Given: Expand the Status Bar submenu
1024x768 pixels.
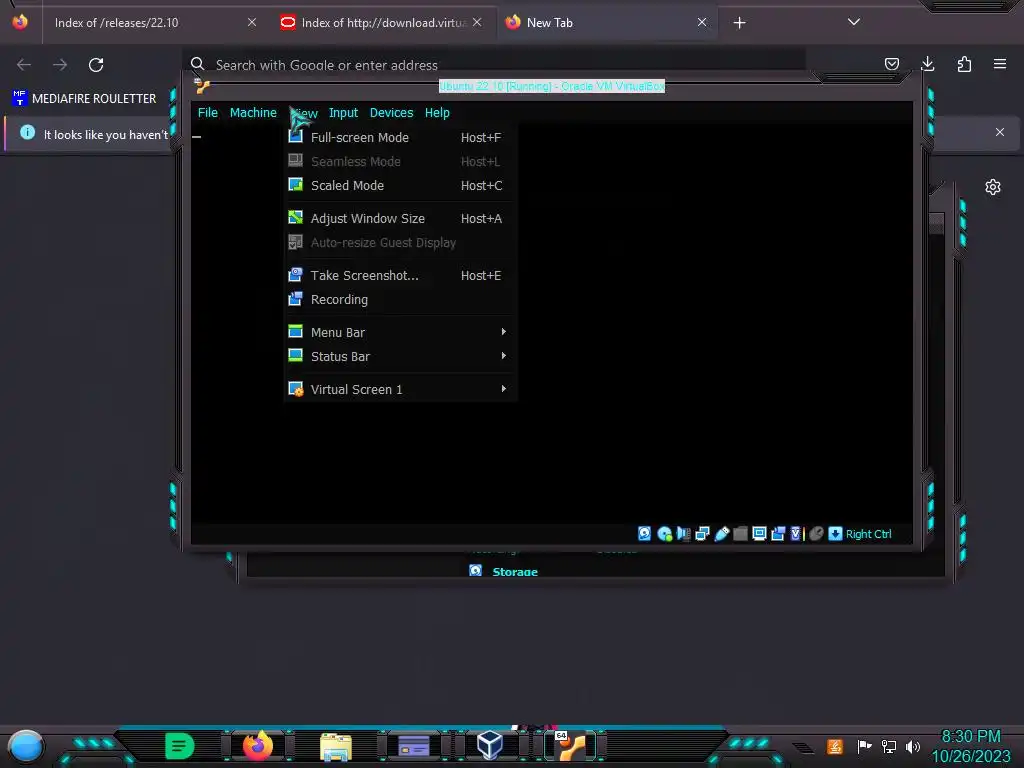Looking at the screenshot, I should [400, 356].
